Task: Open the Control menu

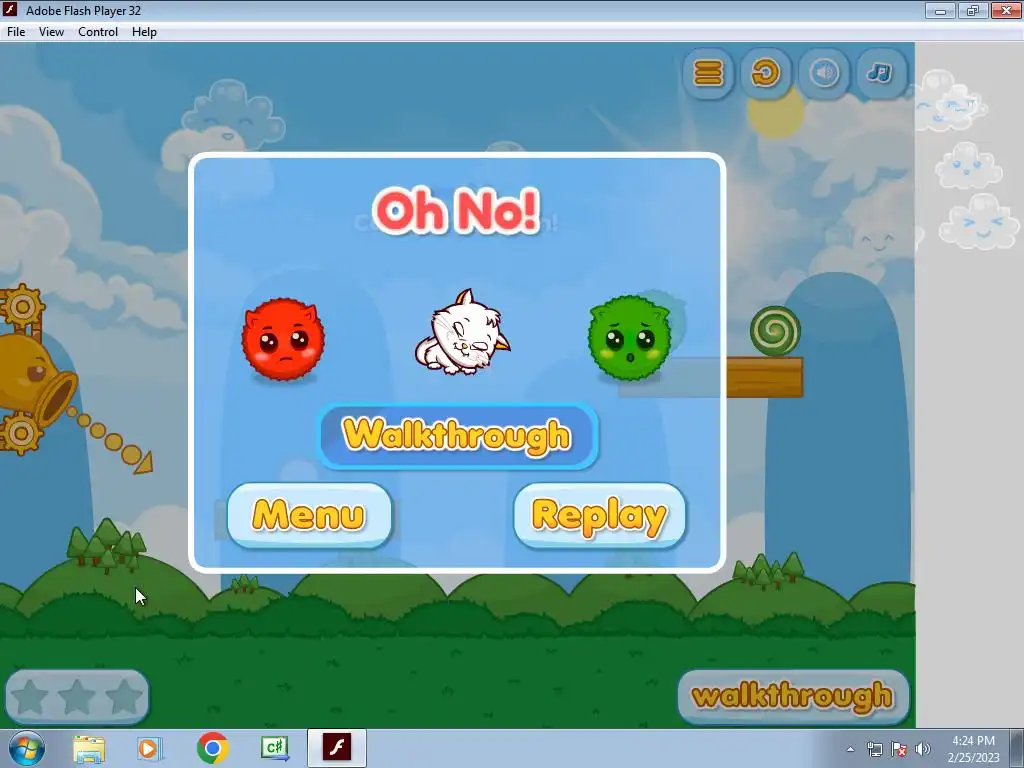Action: tap(98, 32)
